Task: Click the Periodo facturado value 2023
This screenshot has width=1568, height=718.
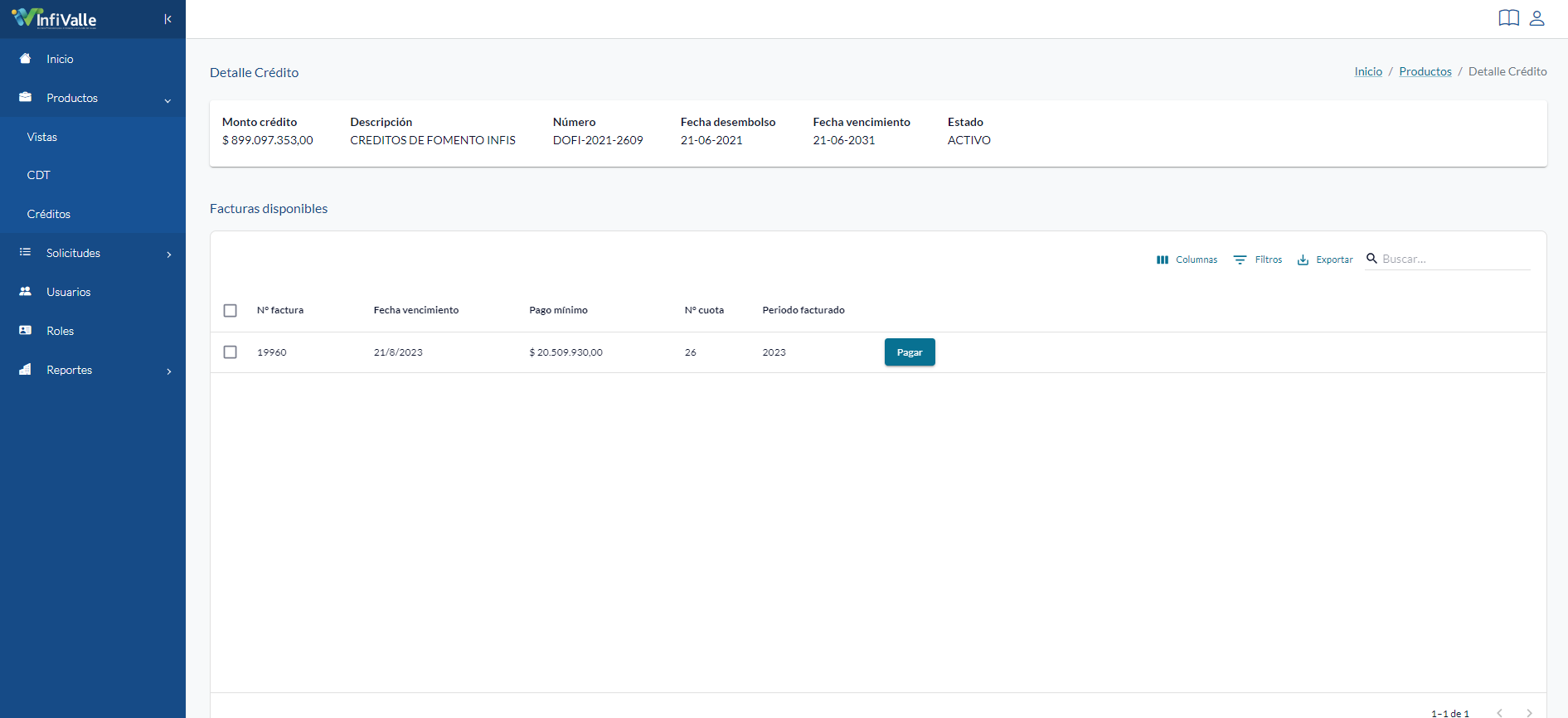Action: 774,352
